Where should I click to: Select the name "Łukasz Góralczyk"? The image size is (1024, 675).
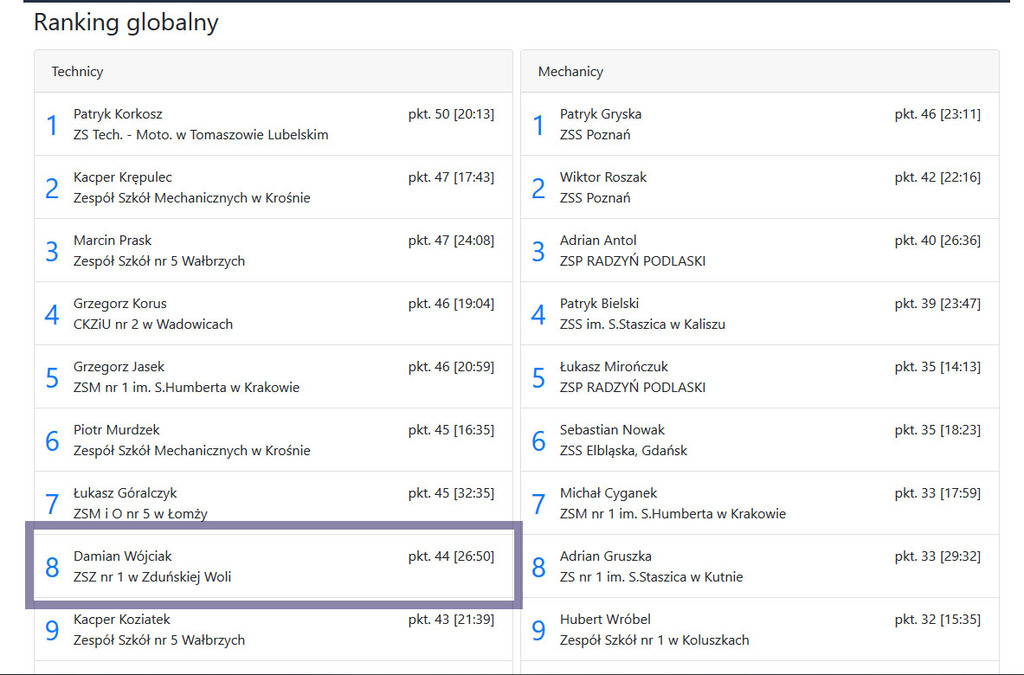pyautogui.click(x=125, y=494)
